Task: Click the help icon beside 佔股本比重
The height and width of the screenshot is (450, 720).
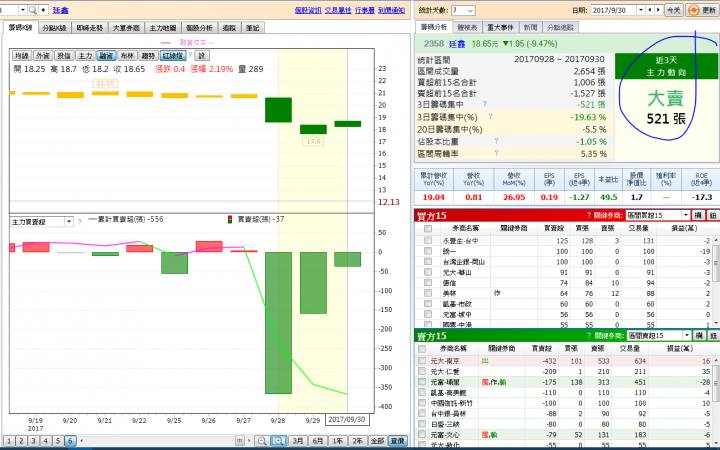Action: pos(496,141)
